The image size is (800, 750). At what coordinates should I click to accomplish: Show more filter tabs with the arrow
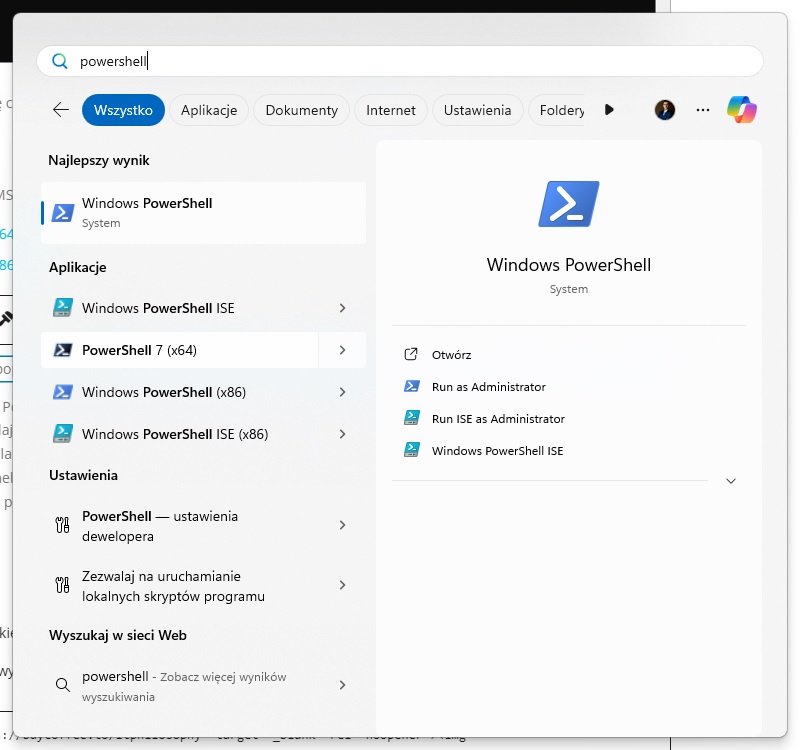[609, 110]
